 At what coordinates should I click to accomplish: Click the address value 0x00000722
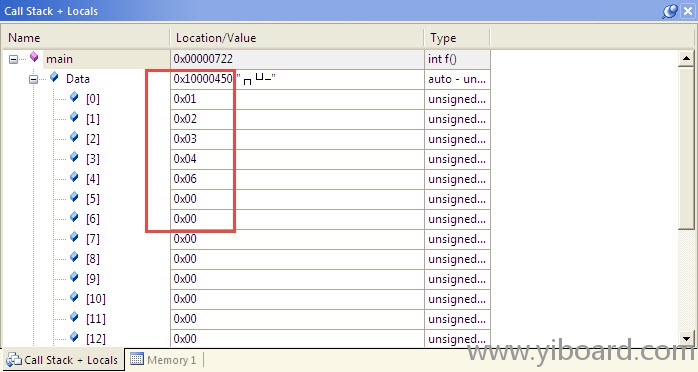click(203, 59)
